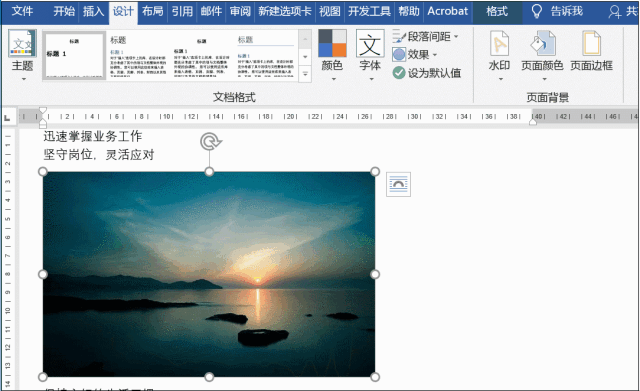640x391 pixels.
Task: Select the sunset lake picture
Action: pos(209,274)
